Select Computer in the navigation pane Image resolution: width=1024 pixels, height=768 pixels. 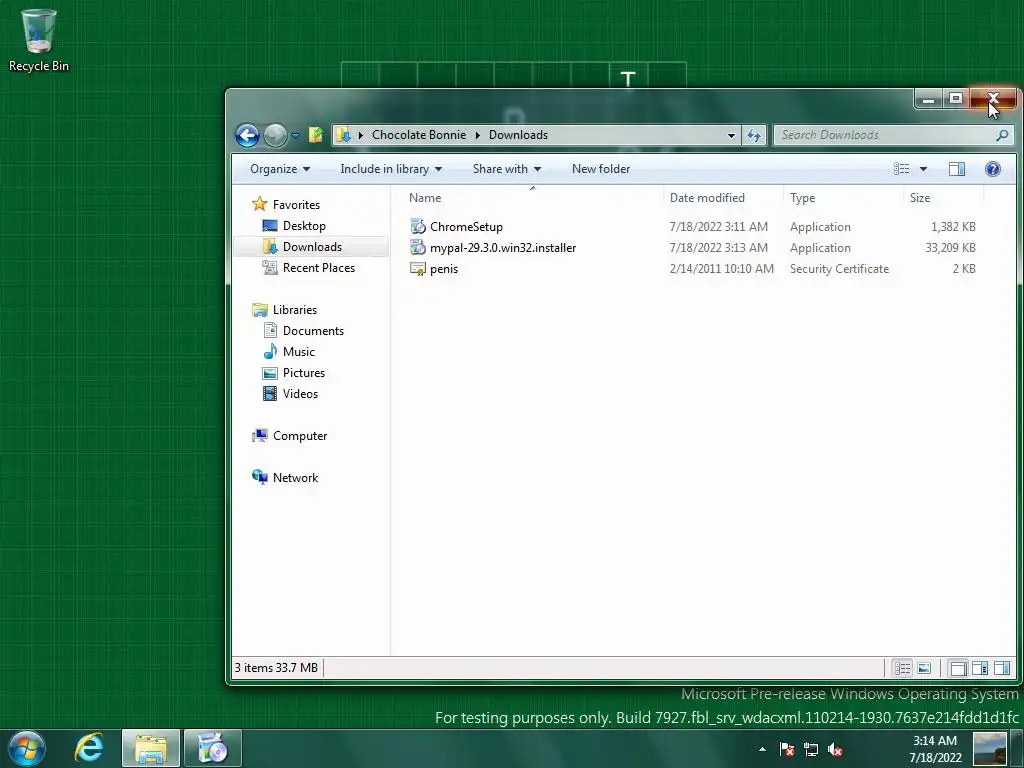tap(300, 436)
